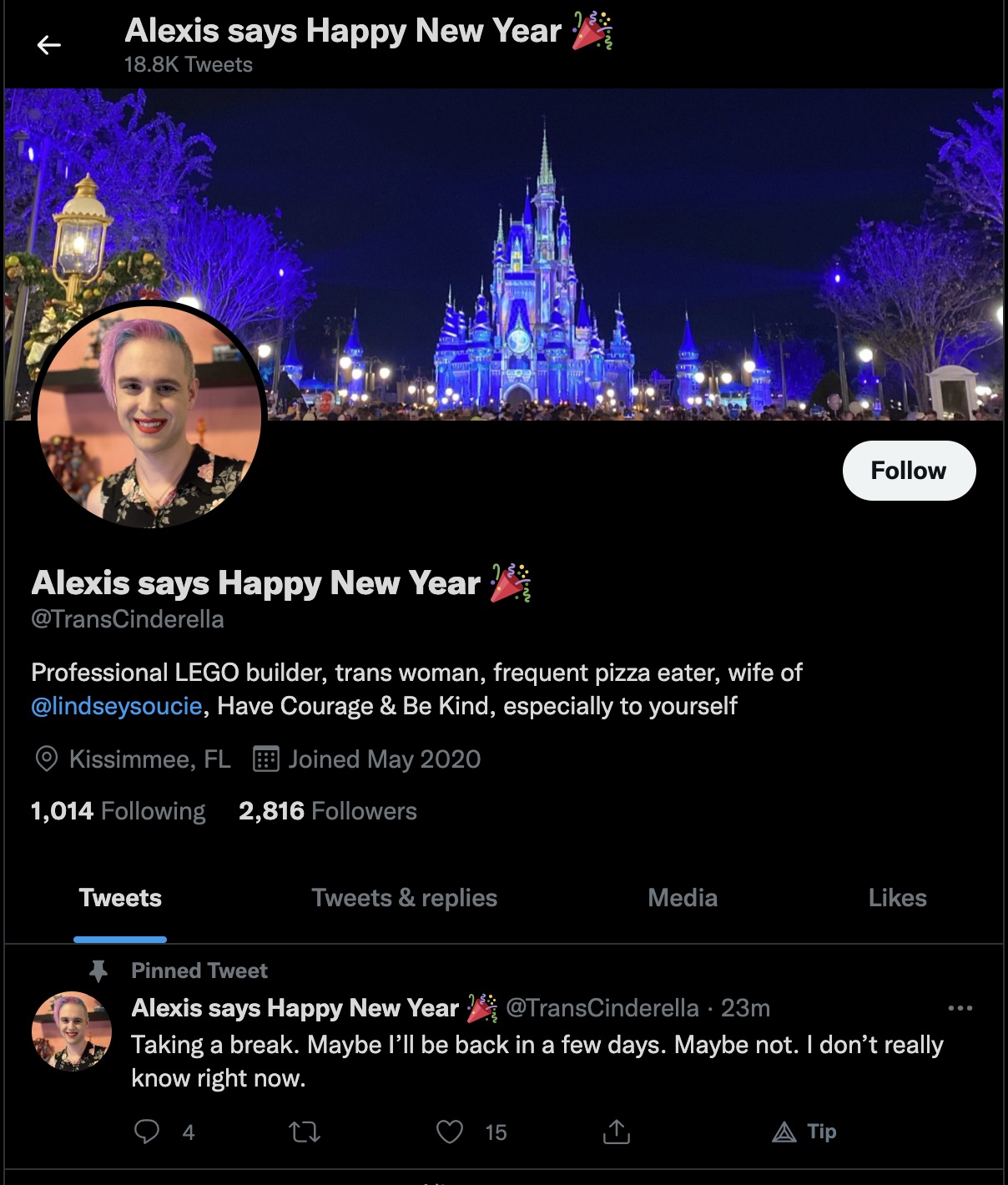Follow the TransCinderella account
This screenshot has height=1185, width=1008.
pyautogui.click(x=909, y=471)
